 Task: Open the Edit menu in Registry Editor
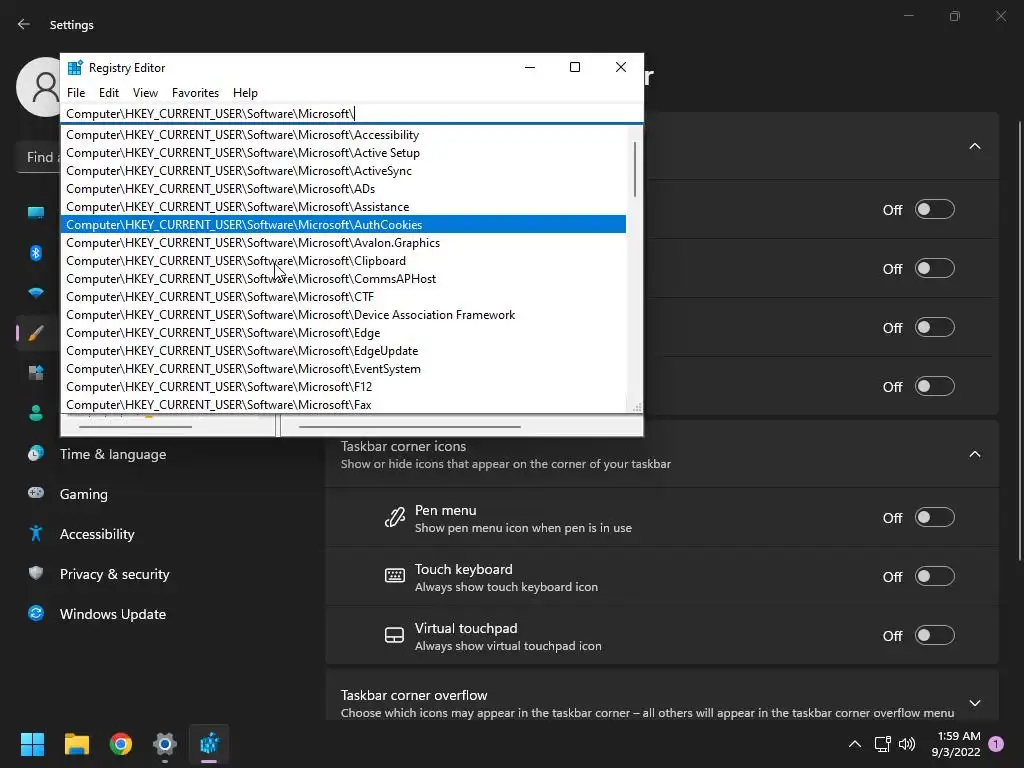point(108,93)
